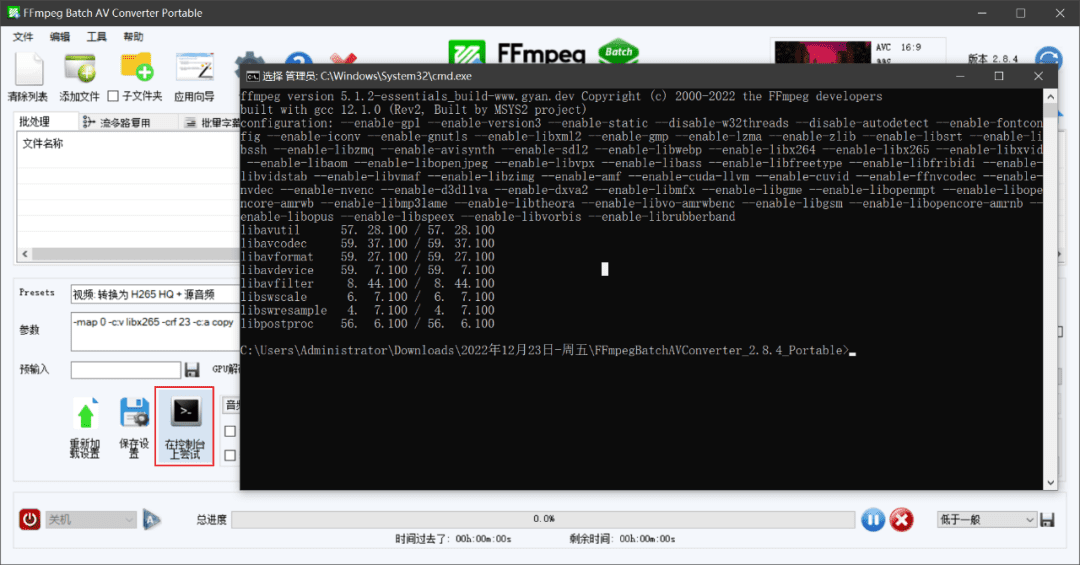Click the 预输入 pre-input text field
1080x565 pixels.
[x=125, y=370]
